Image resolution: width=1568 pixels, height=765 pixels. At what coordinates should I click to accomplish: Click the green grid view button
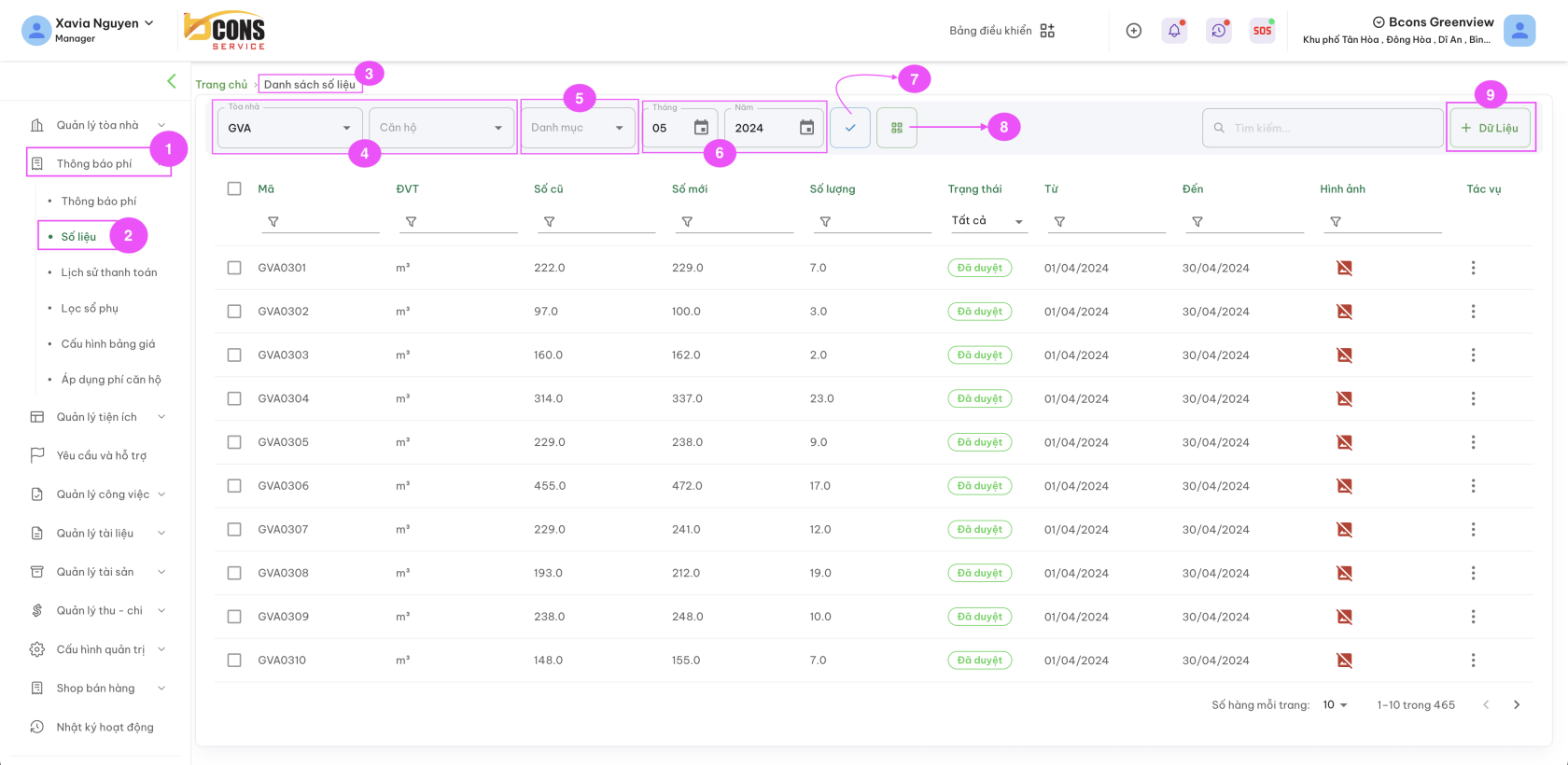pyautogui.click(x=897, y=128)
